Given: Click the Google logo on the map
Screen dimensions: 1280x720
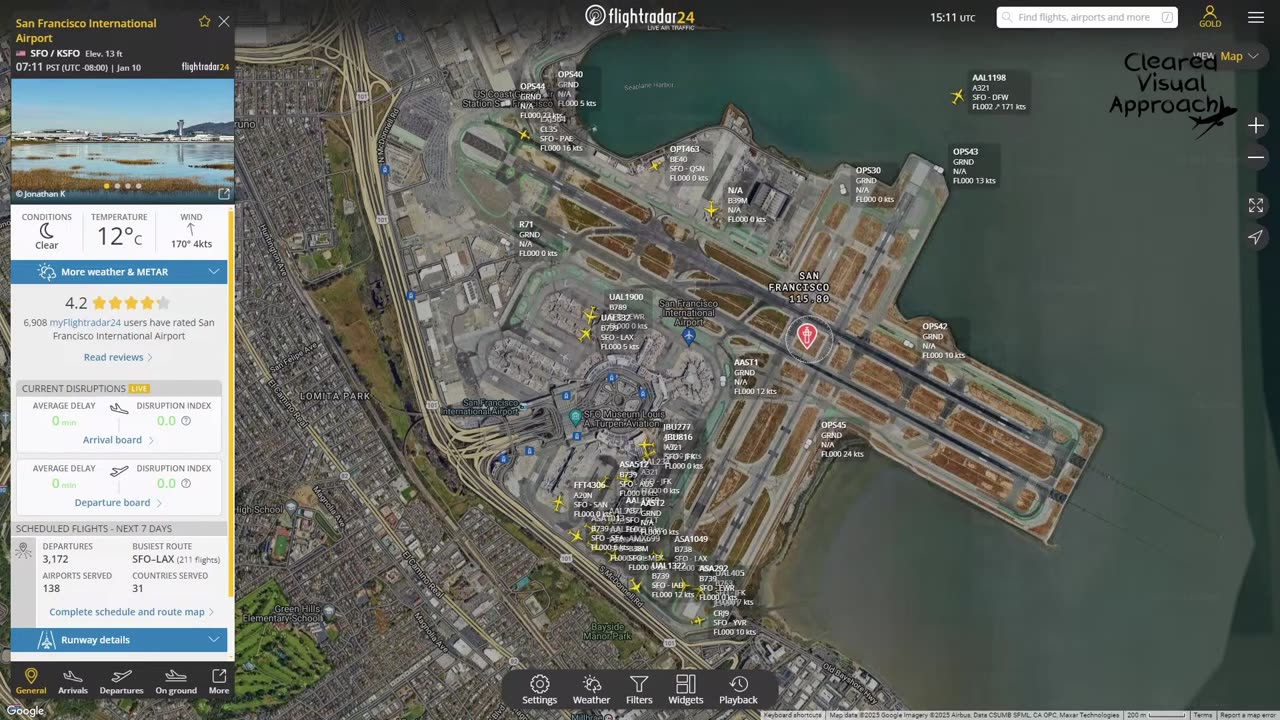Looking at the screenshot, I should 25,711.
